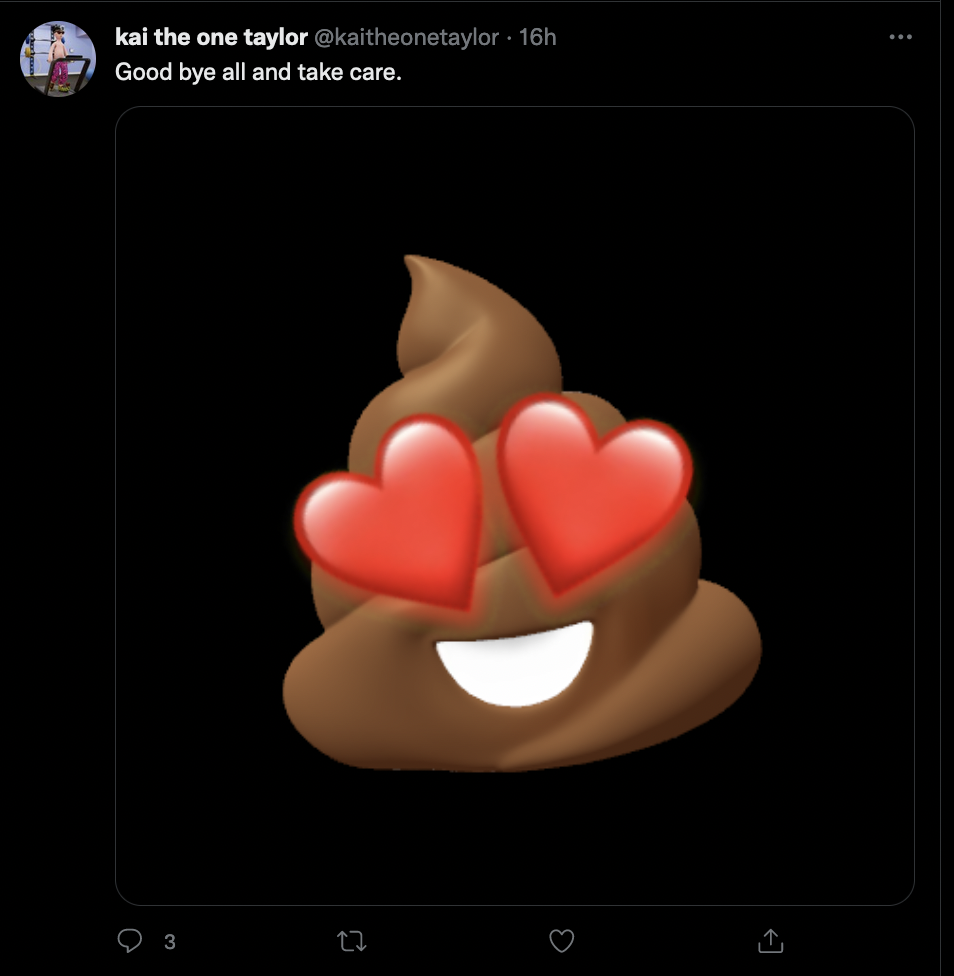
Task: Open the share tweet icon
Action: [x=770, y=941]
